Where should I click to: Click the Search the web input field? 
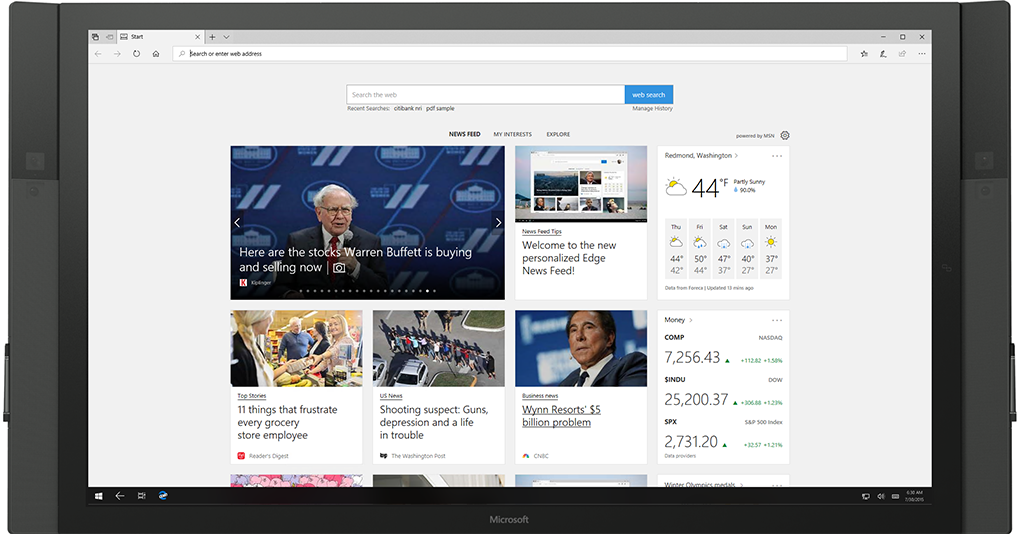(485, 95)
